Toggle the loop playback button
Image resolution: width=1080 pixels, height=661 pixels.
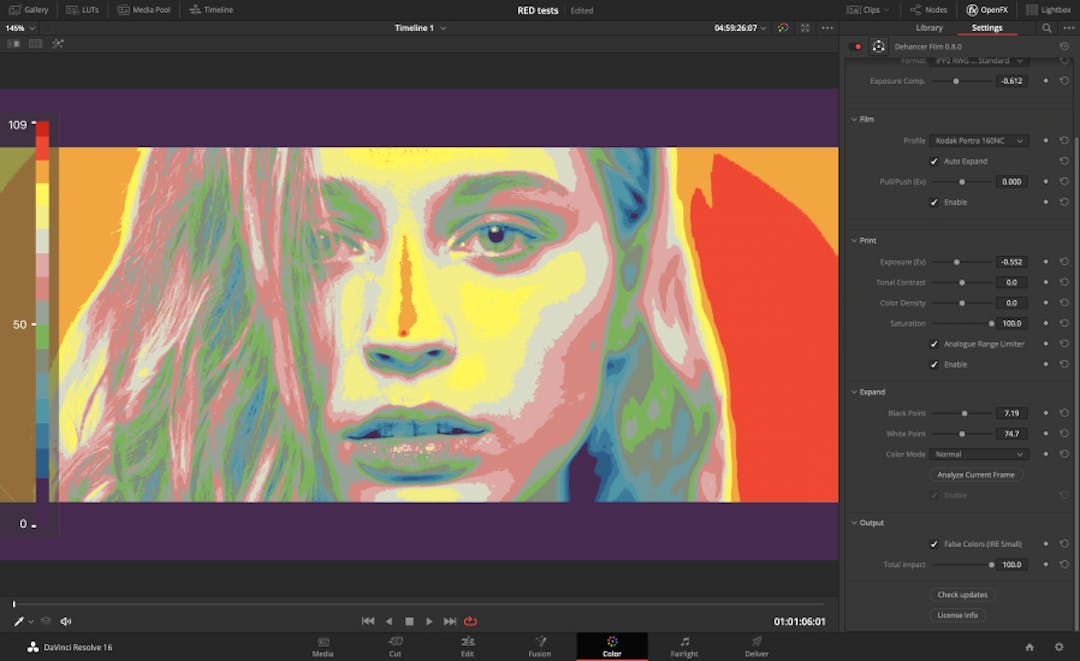(470, 621)
